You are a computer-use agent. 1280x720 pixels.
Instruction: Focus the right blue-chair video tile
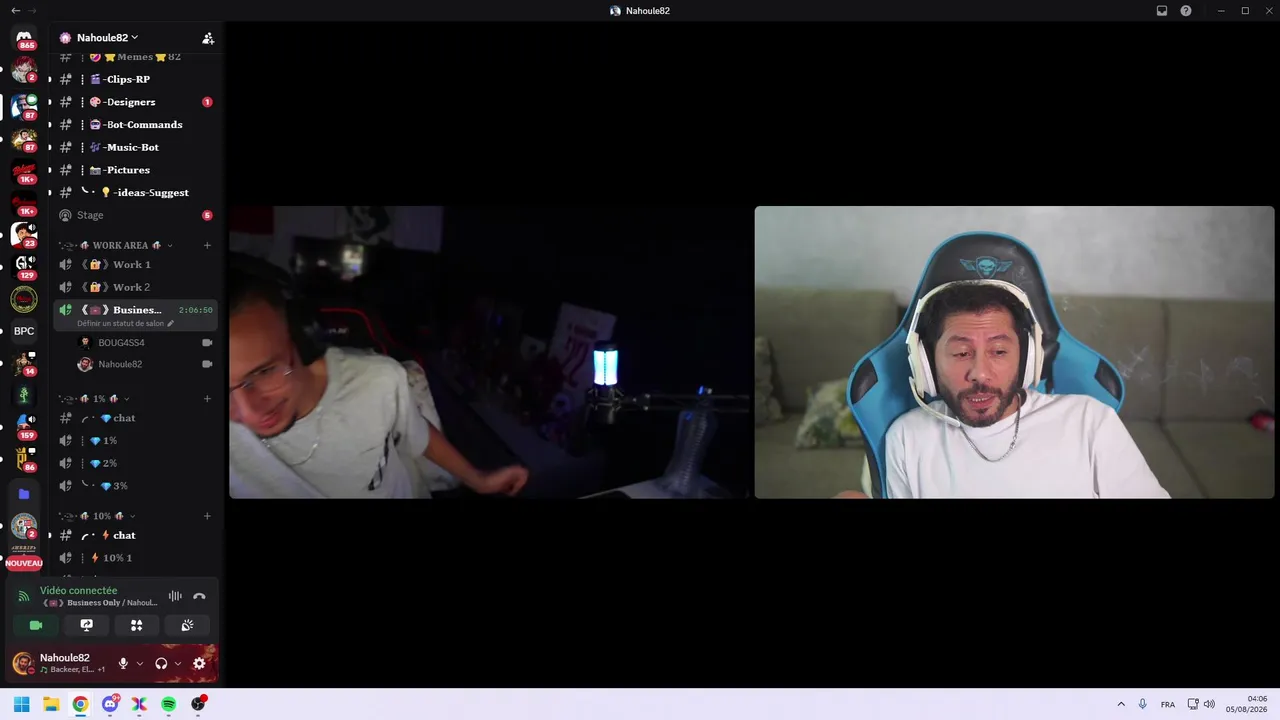coord(1014,352)
